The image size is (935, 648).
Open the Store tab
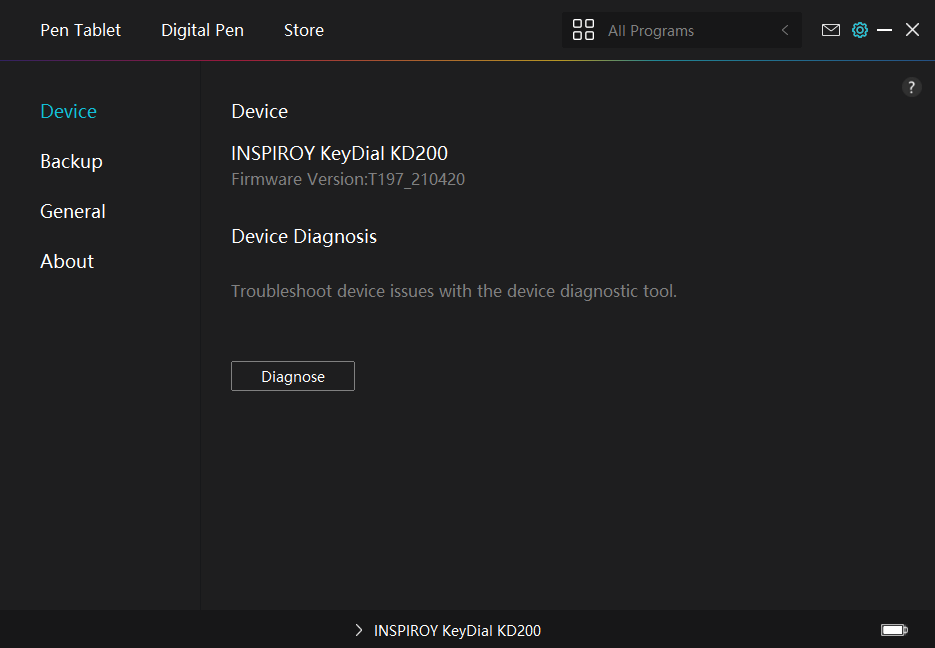tap(304, 30)
